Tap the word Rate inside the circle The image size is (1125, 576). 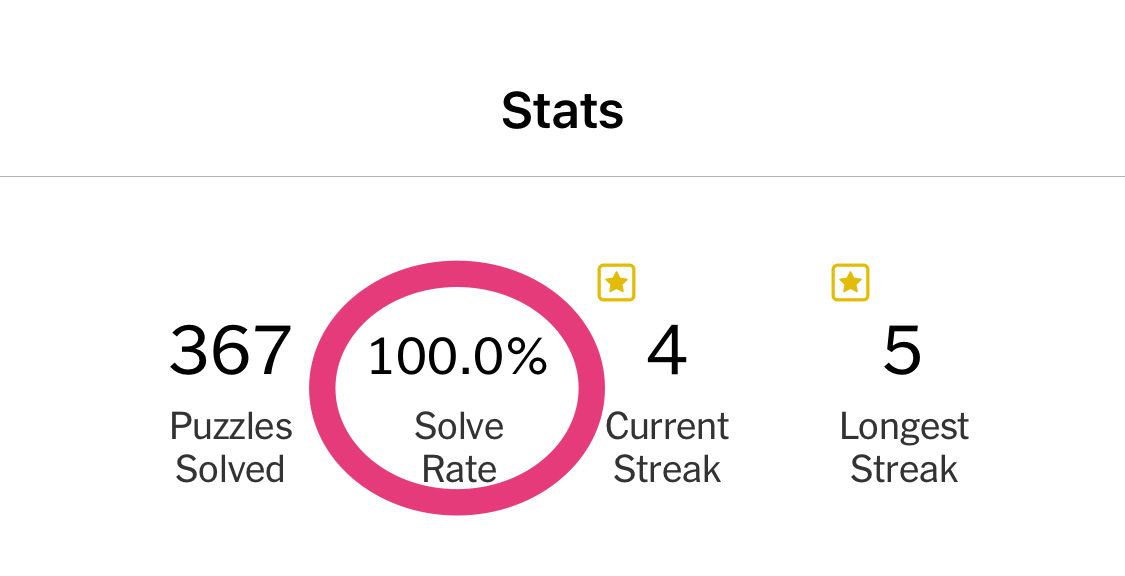459,469
